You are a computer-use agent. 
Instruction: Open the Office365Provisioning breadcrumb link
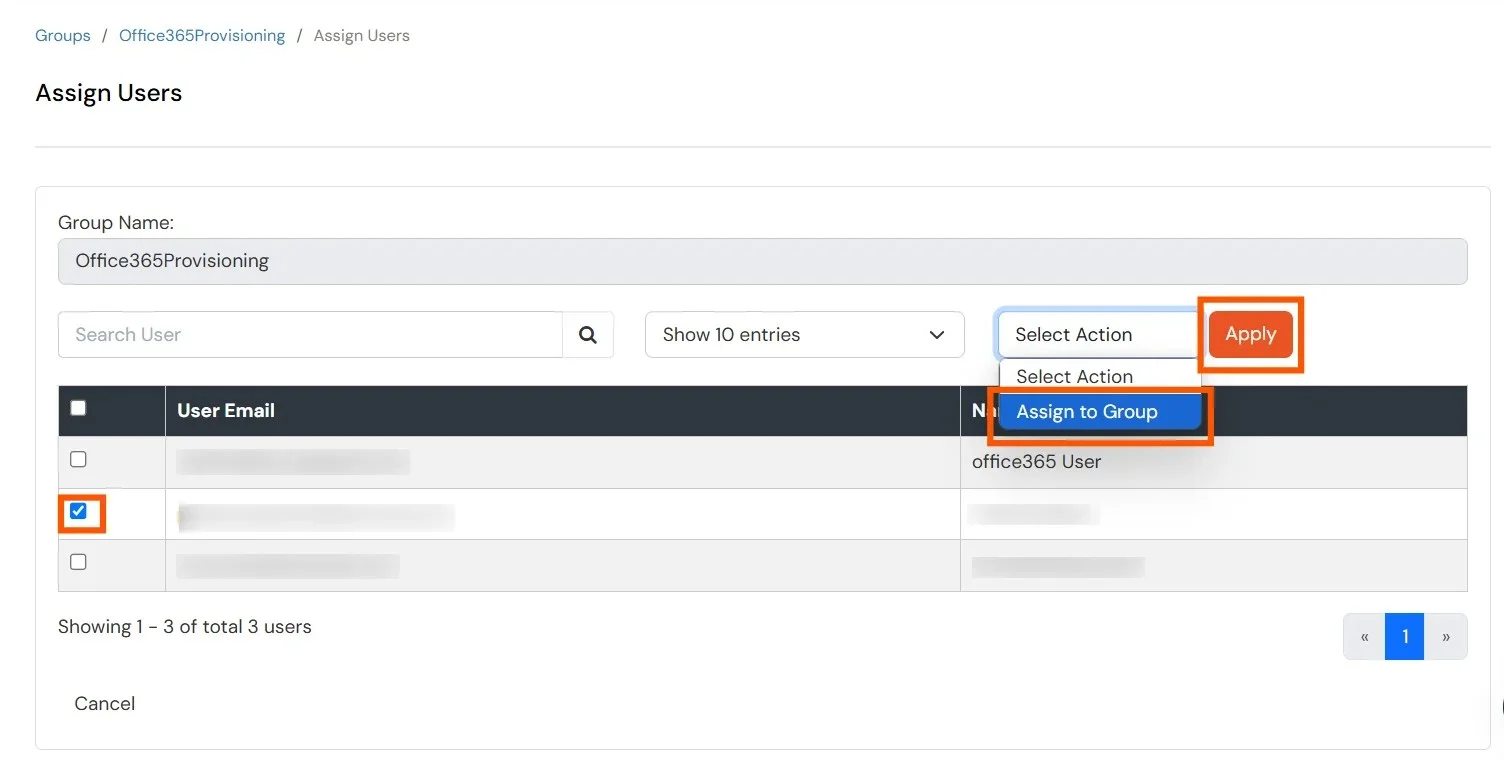[x=201, y=35]
